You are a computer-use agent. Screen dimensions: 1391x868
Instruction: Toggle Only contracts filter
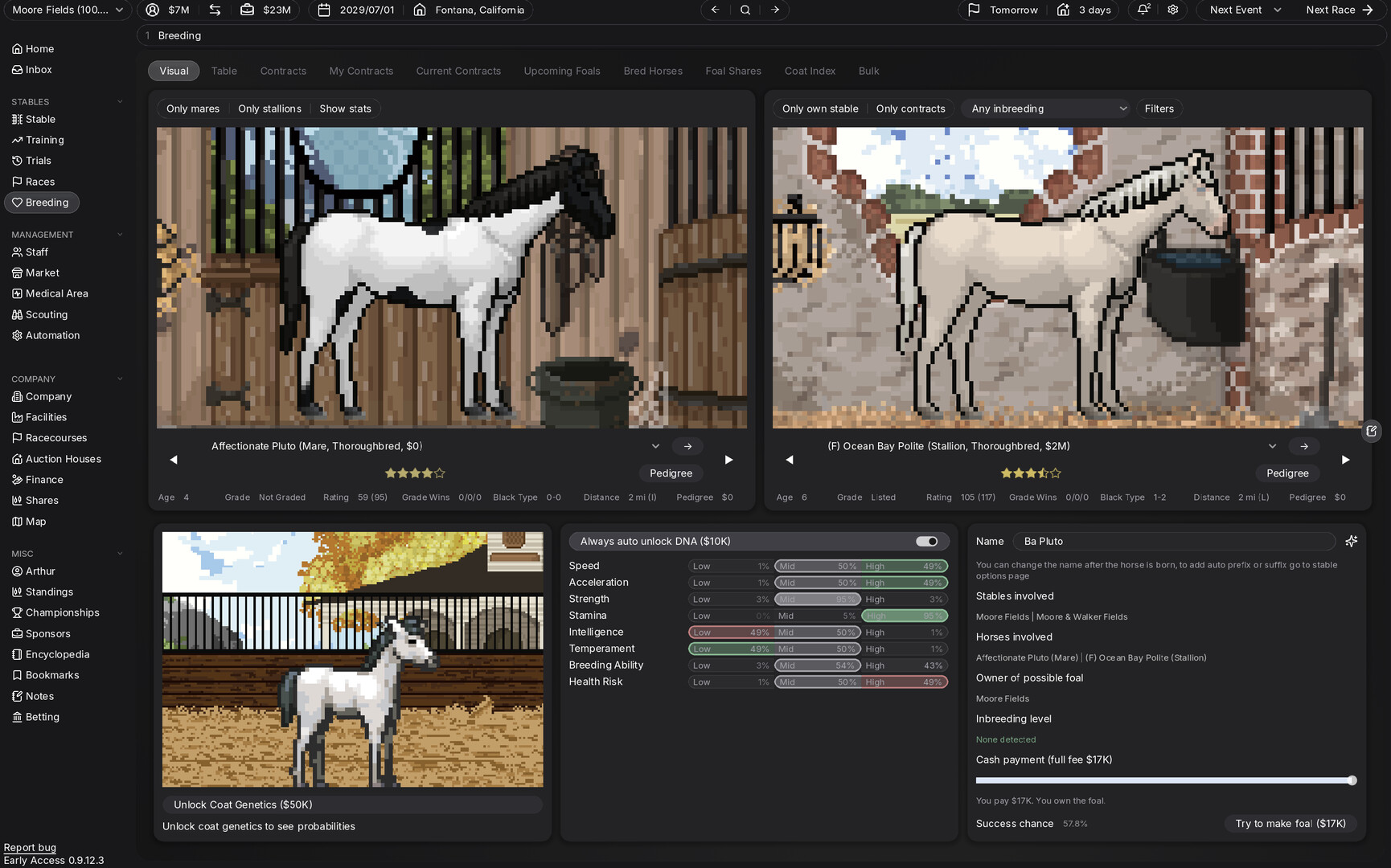coord(910,108)
